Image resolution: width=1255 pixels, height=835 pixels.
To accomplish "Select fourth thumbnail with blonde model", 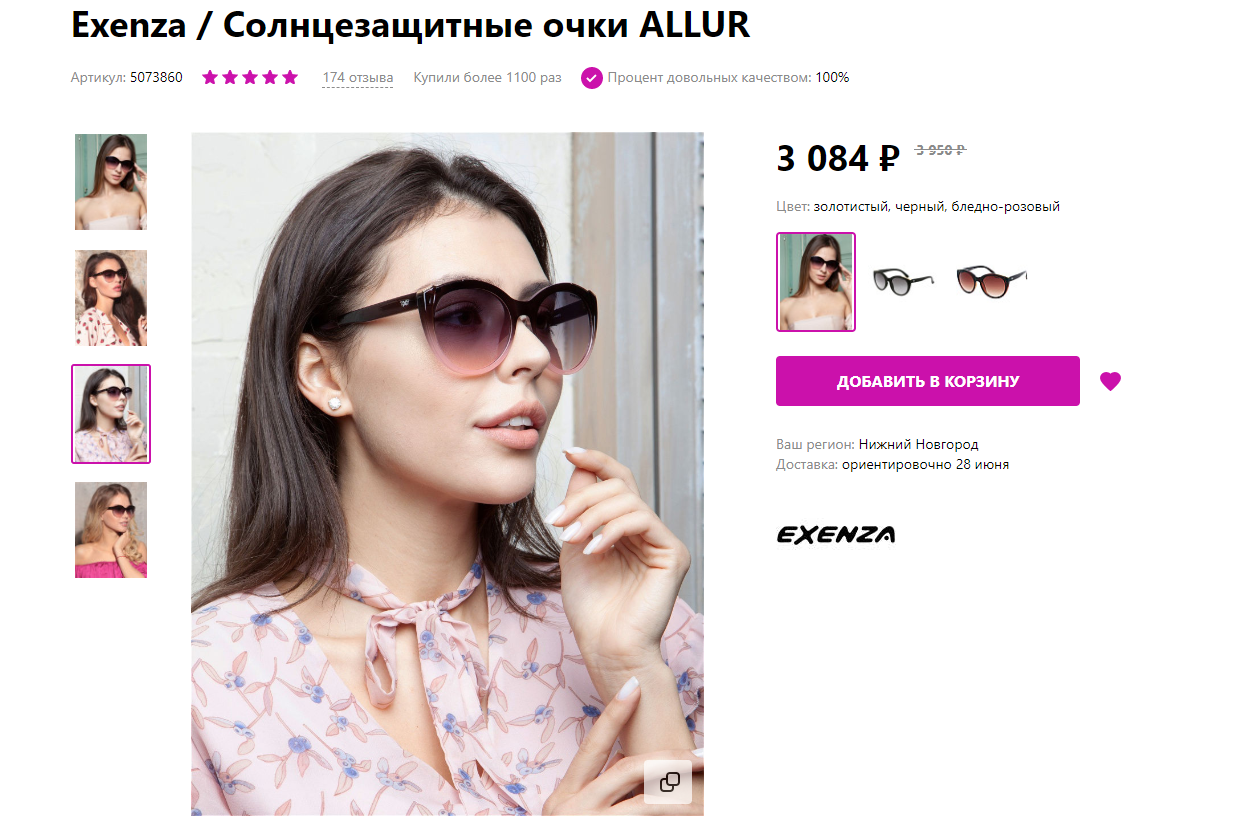I will [111, 530].
